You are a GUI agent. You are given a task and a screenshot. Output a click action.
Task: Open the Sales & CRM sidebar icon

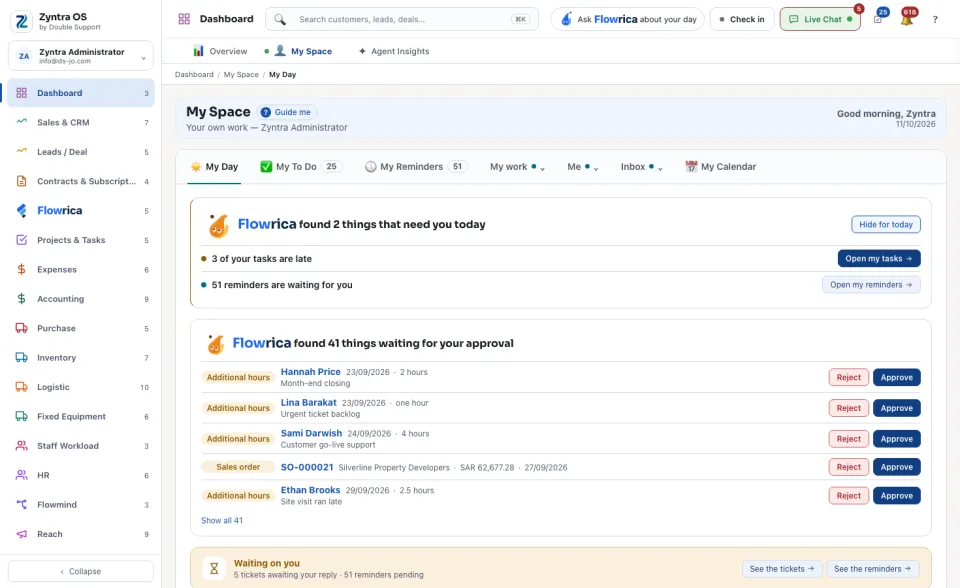click(x=21, y=122)
